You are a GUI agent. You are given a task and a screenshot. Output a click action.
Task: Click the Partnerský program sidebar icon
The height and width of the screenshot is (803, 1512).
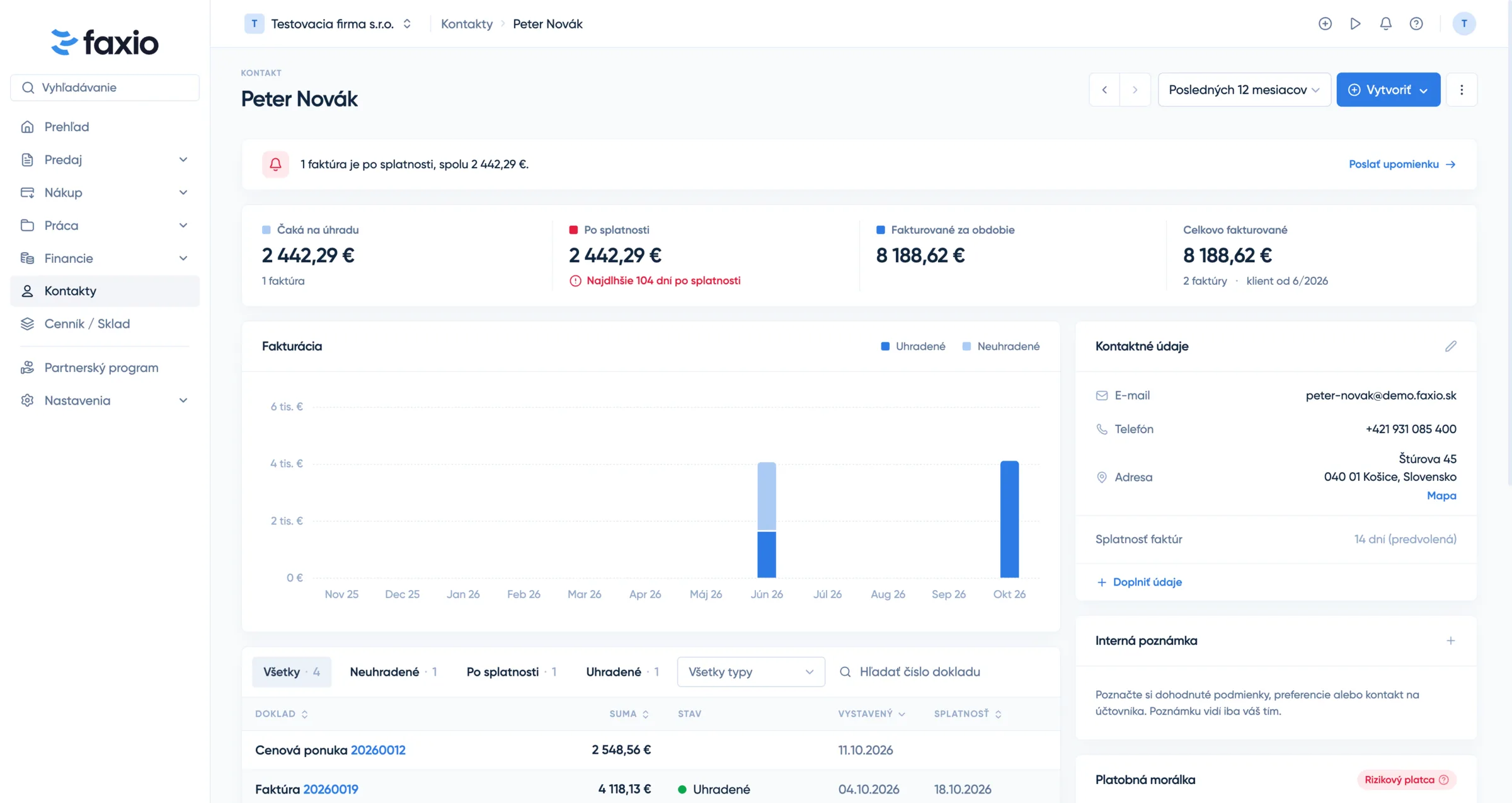click(27, 367)
